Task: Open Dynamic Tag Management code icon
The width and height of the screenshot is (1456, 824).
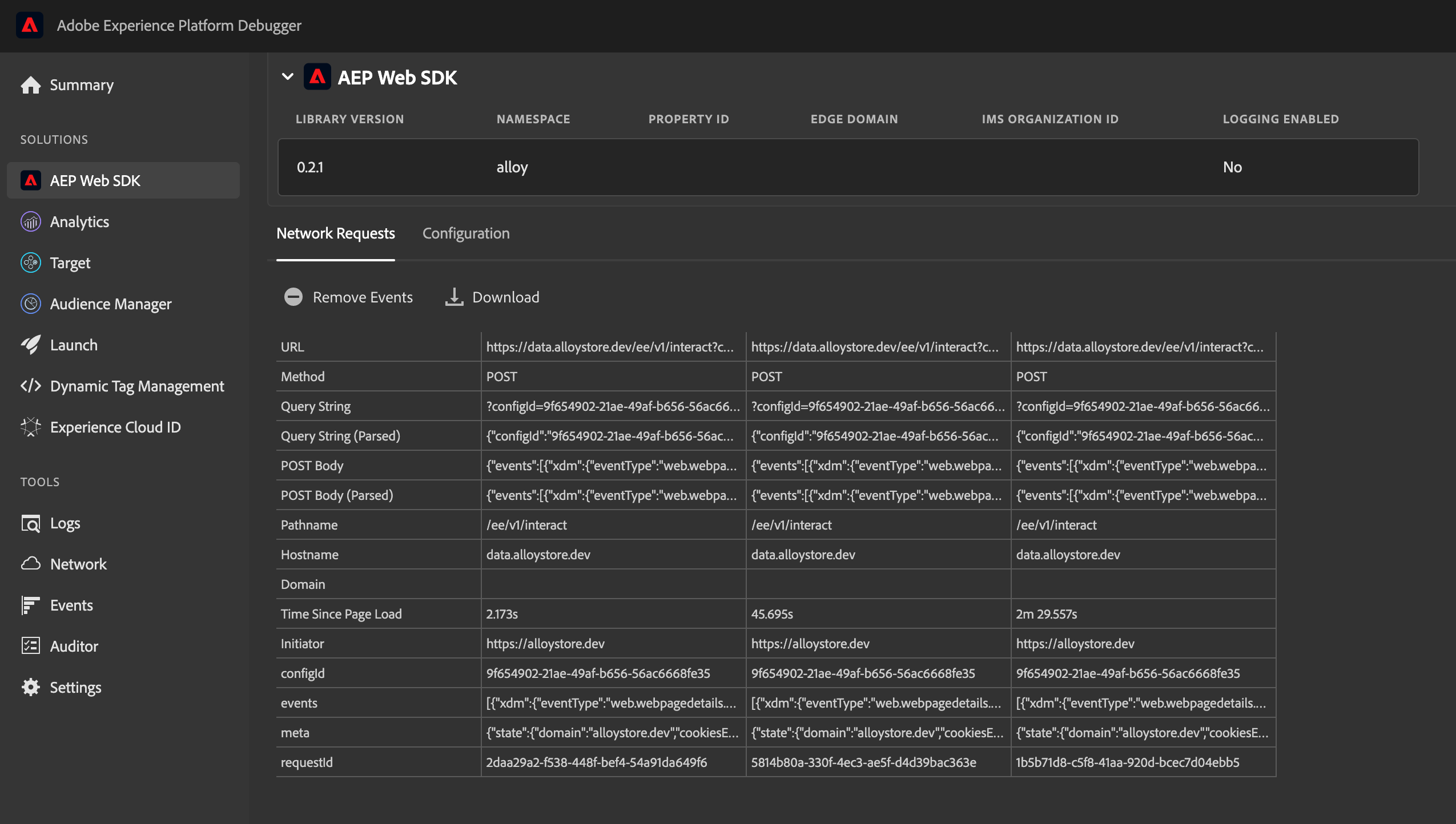Action: coord(31,386)
